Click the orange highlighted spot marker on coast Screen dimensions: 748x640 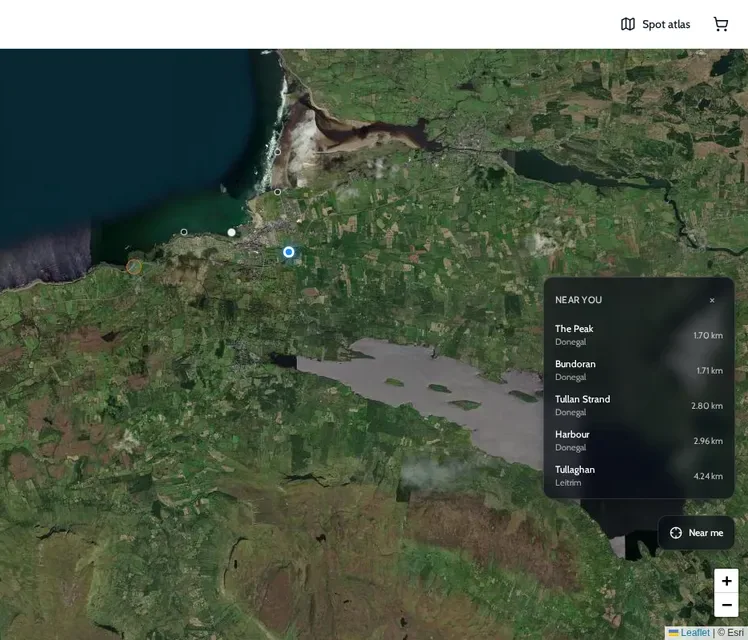coord(134,267)
